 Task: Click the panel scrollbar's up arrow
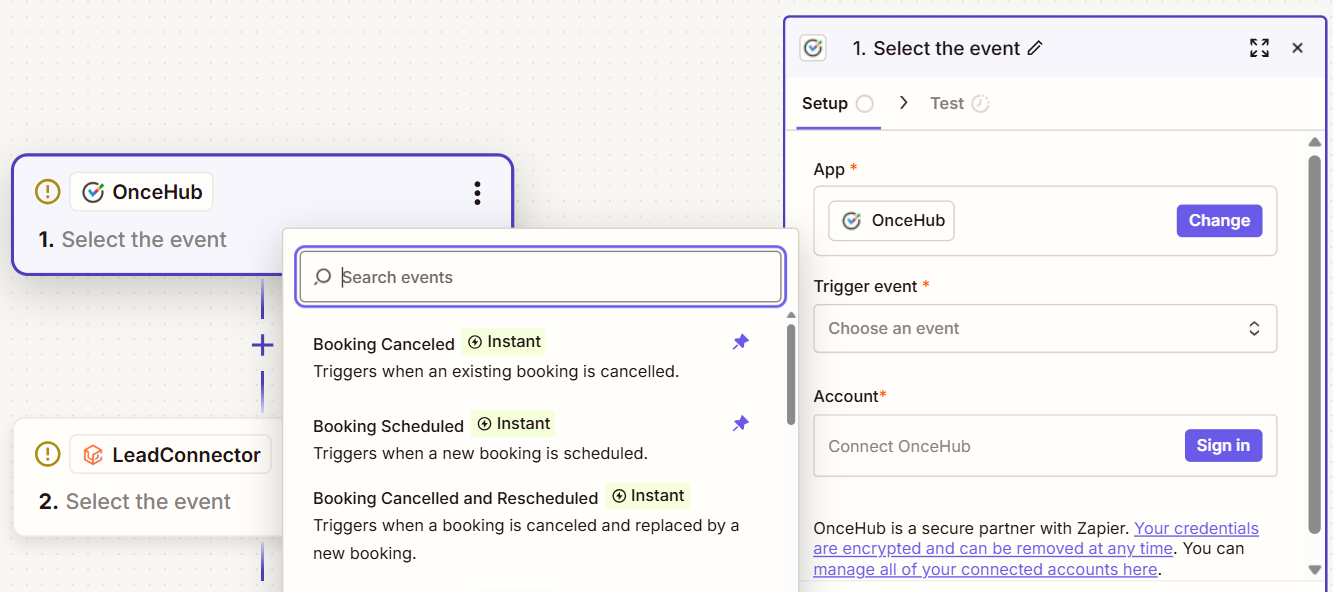tap(1315, 143)
